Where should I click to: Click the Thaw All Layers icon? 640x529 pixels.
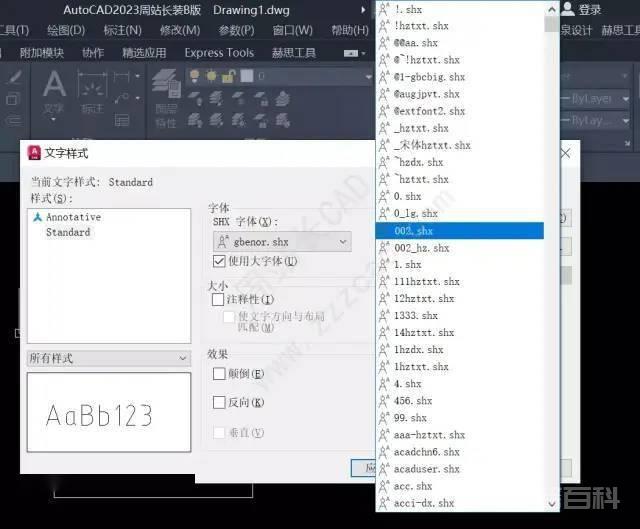[238, 120]
